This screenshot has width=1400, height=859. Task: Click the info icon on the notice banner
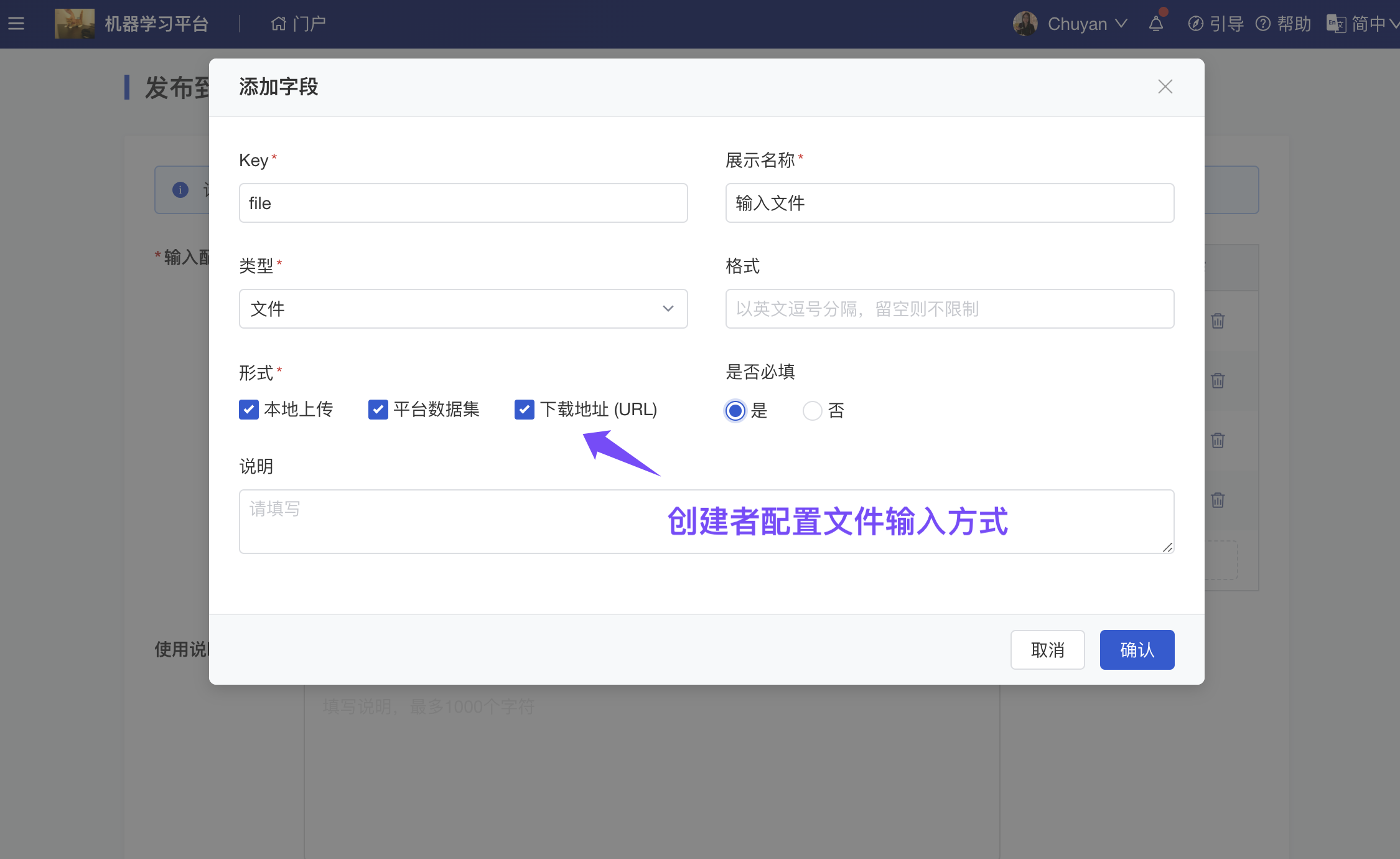tap(180, 190)
